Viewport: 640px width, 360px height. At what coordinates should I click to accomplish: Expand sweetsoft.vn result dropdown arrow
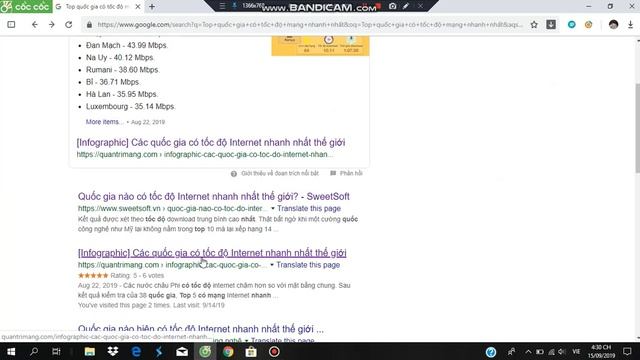[273, 209]
